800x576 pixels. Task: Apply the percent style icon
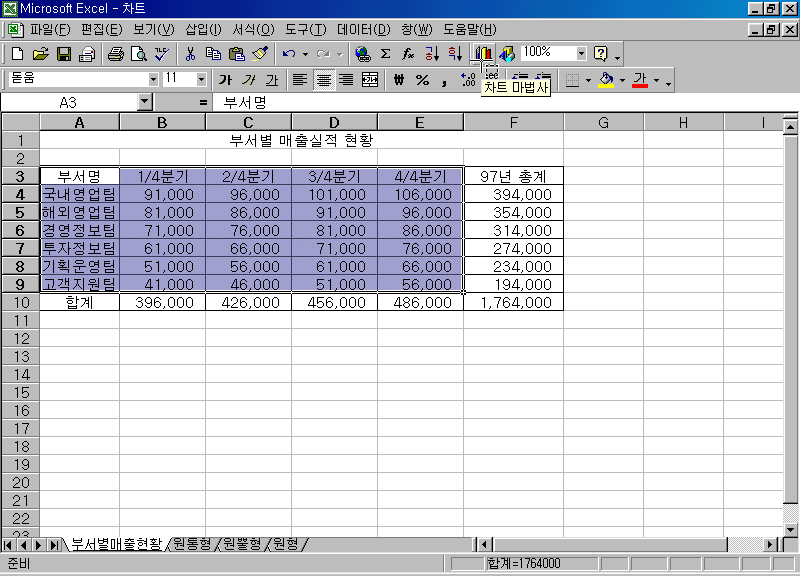(x=422, y=80)
